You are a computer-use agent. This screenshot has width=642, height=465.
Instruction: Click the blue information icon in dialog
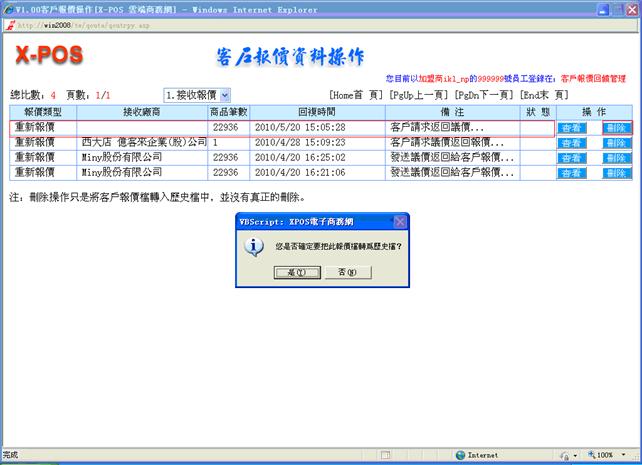click(255, 245)
